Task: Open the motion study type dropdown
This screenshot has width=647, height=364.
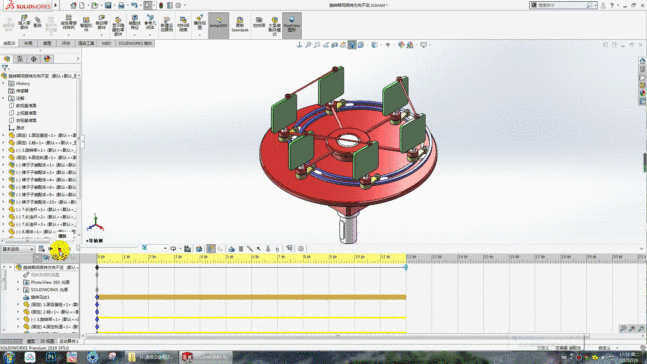Action: coord(18,249)
